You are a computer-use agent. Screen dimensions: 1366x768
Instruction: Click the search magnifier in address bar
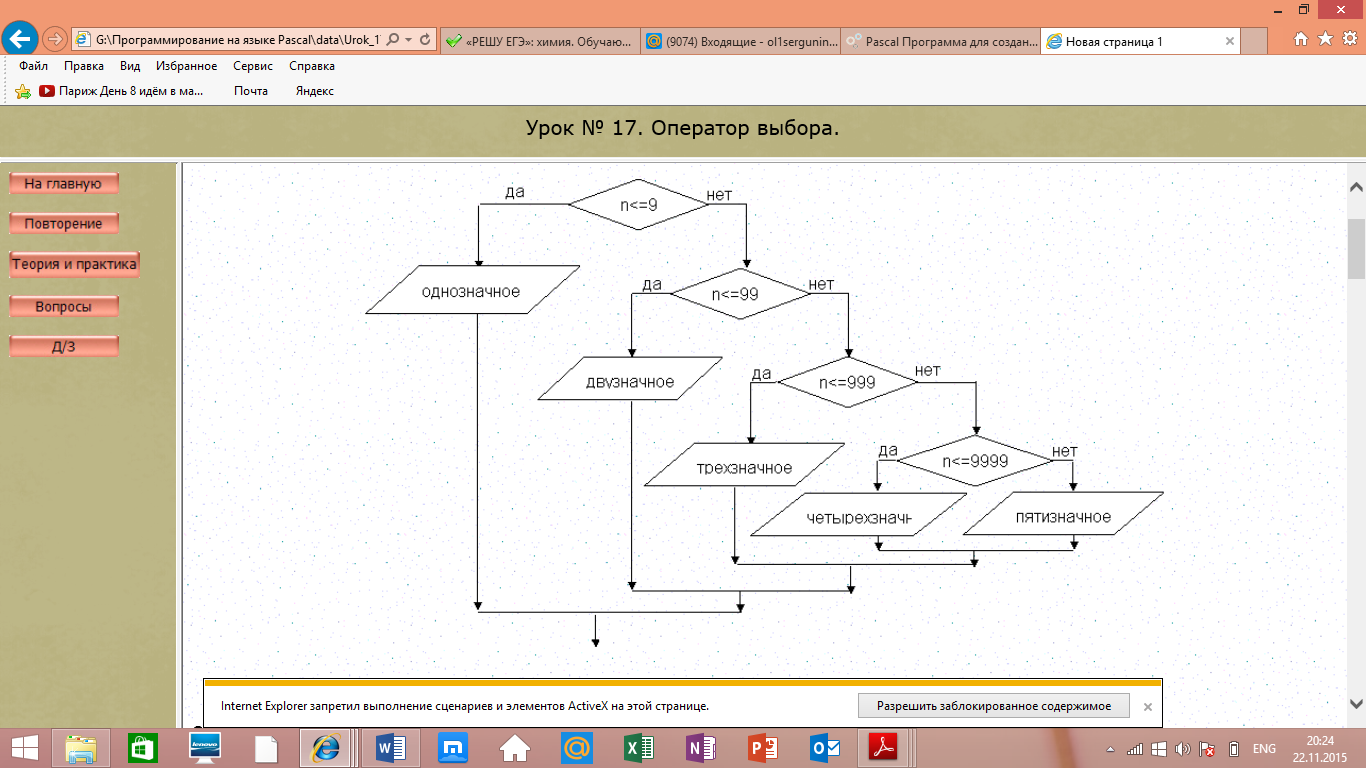tap(392, 40)
